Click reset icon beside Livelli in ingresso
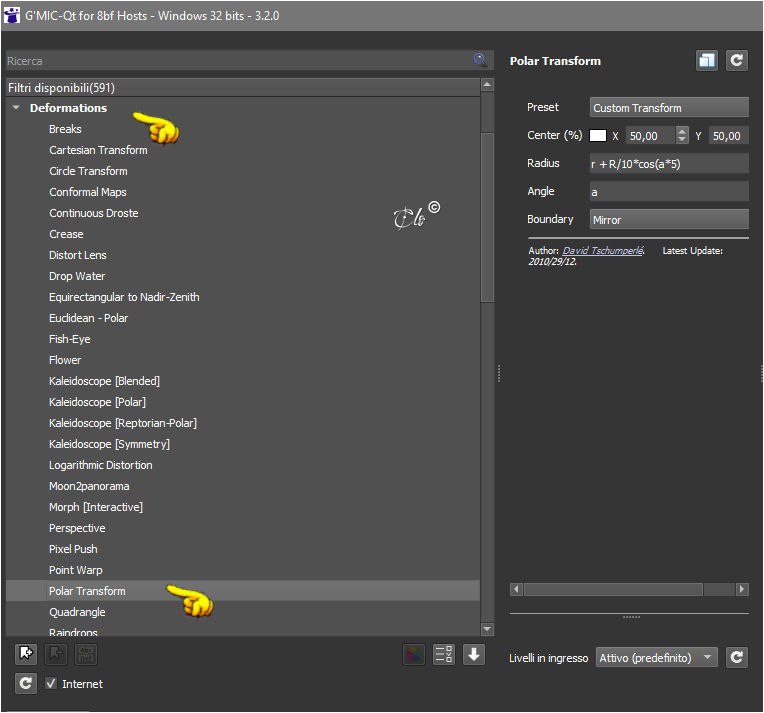Screen dimensions: 764x713 [737, 657]
